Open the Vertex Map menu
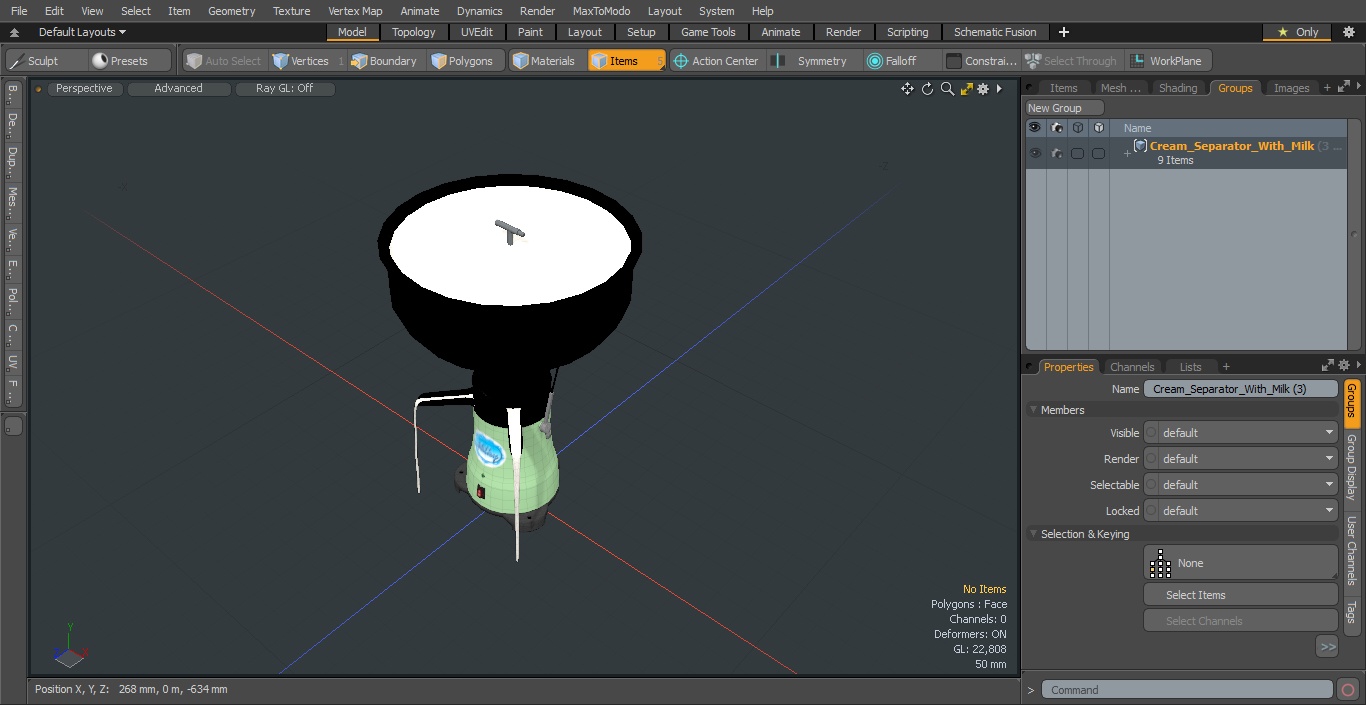 pos(355,11)
